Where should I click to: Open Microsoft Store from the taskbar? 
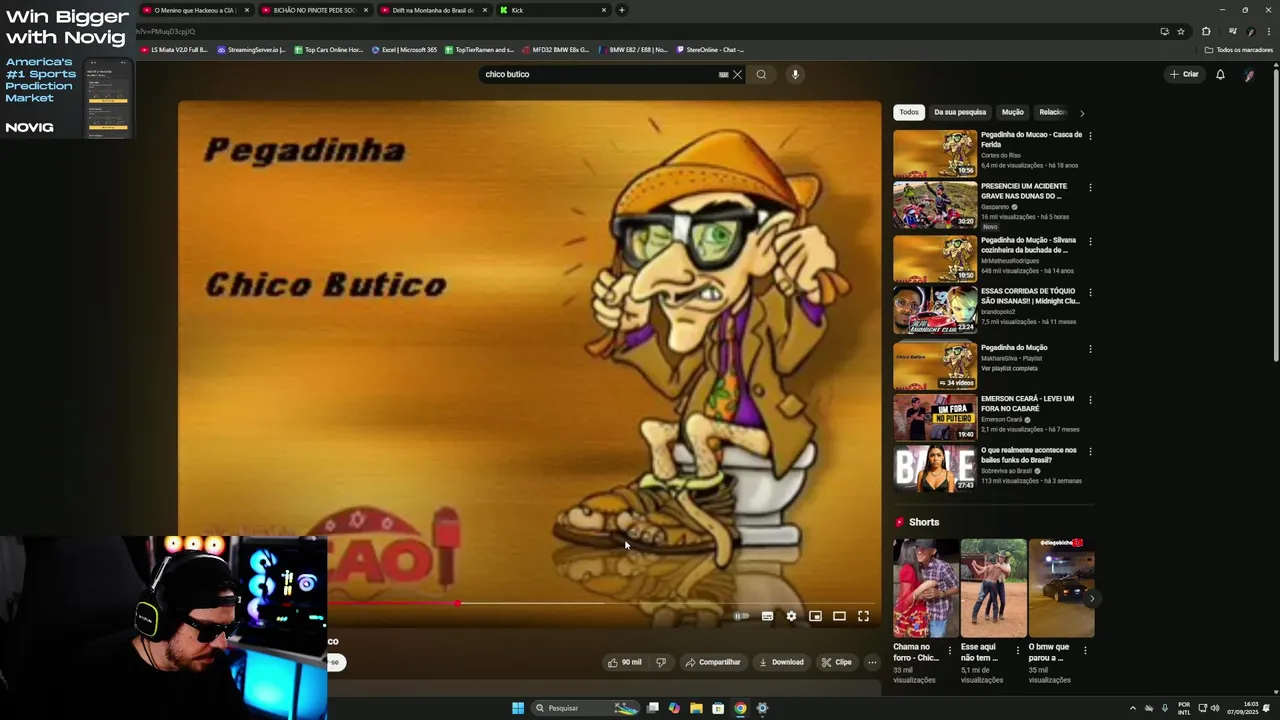point(718,708)
